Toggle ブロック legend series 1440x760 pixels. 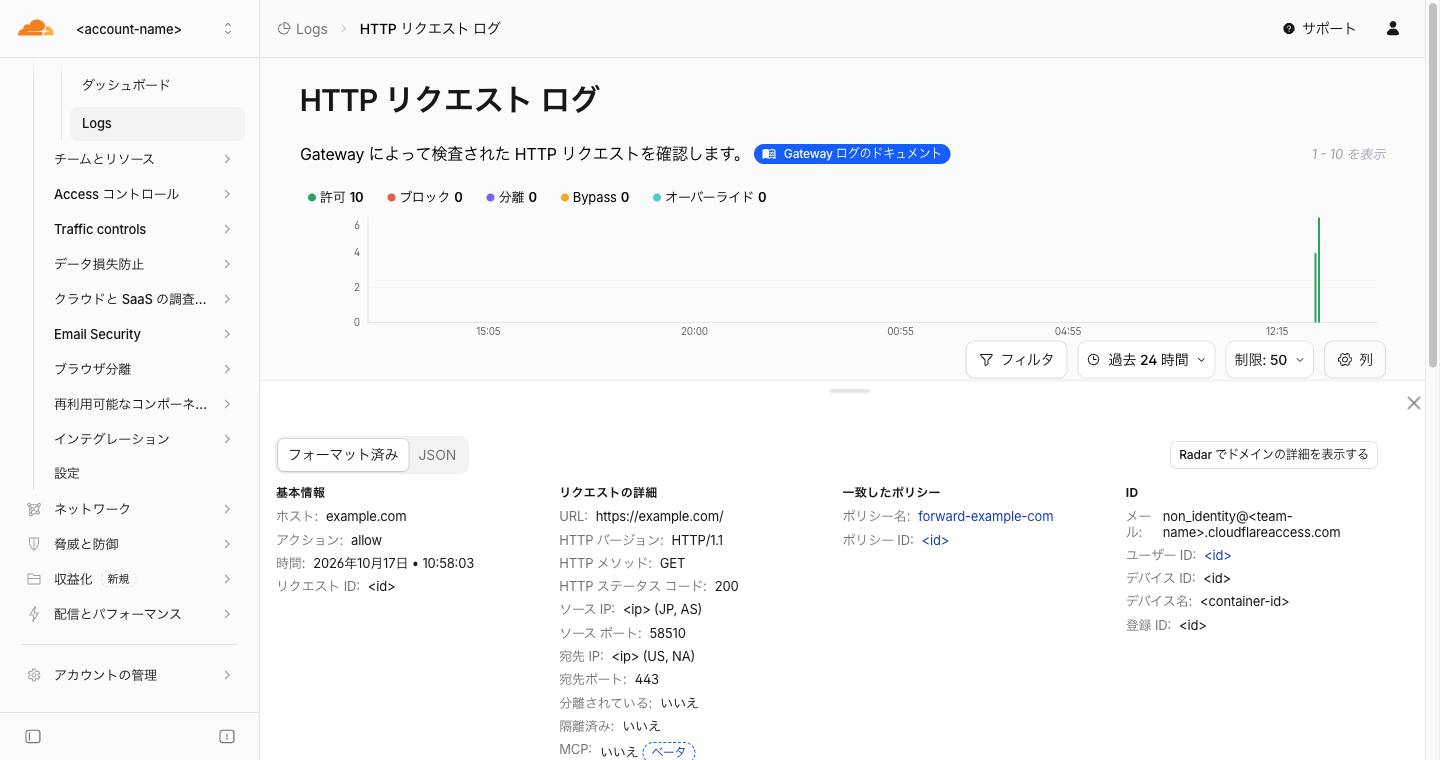click(x=425, y=197)
